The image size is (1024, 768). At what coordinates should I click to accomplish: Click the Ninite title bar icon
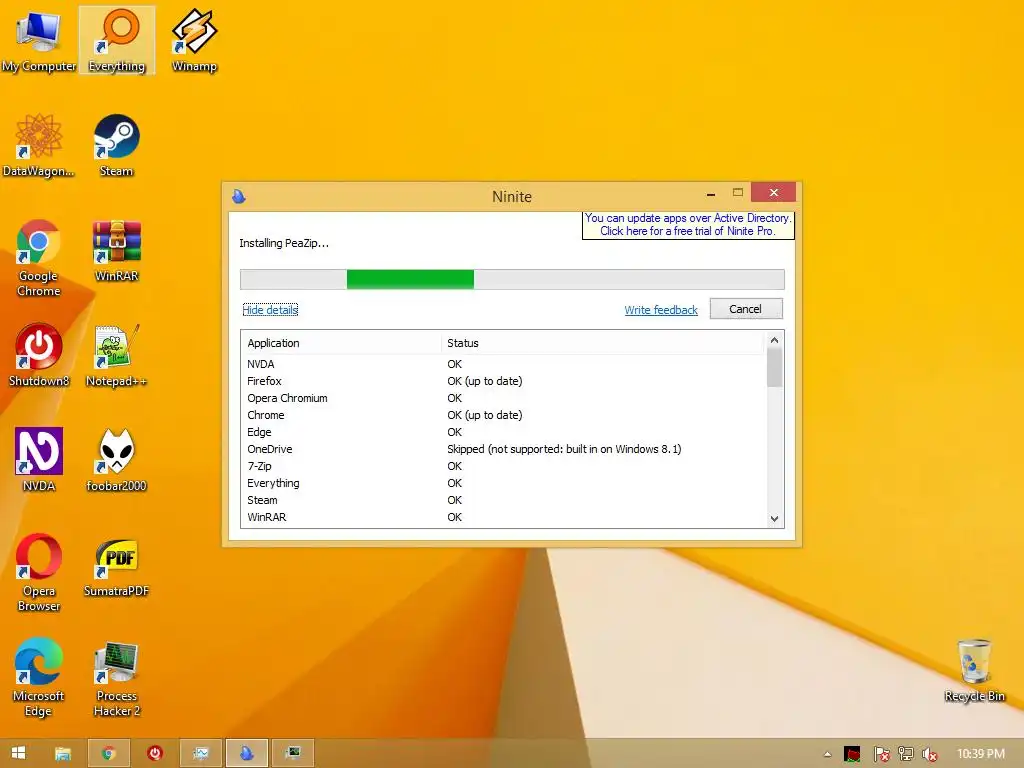(239, 196)
